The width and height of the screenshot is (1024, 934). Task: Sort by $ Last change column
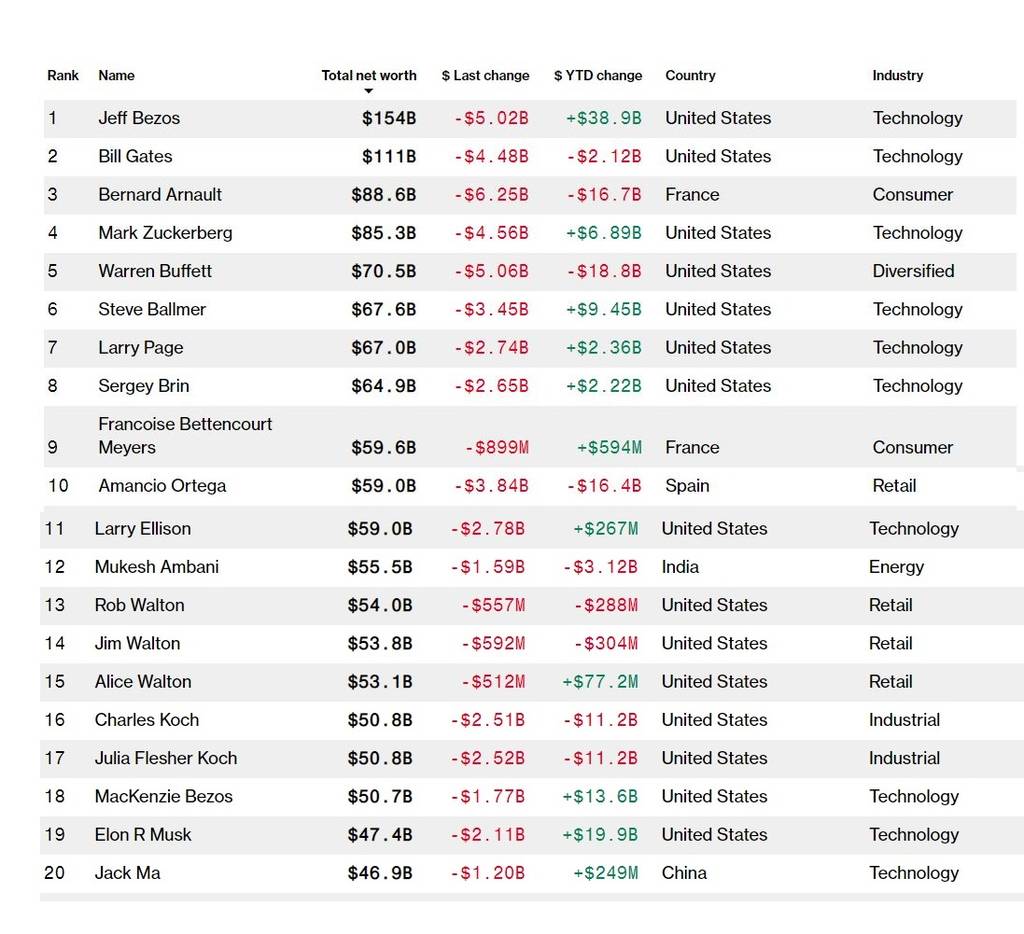[x=485, y=75]
